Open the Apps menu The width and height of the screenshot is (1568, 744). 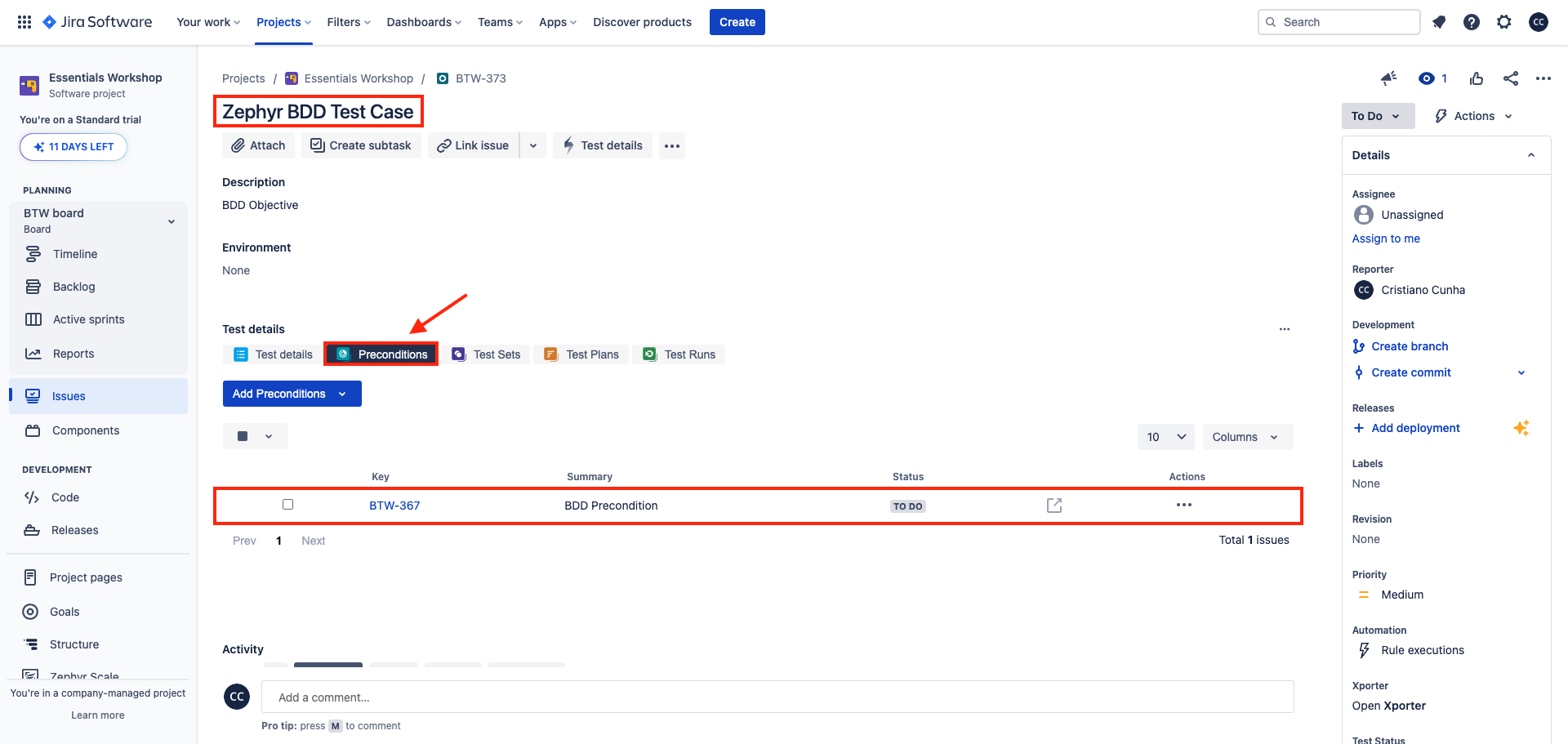(x=558, y=22)
